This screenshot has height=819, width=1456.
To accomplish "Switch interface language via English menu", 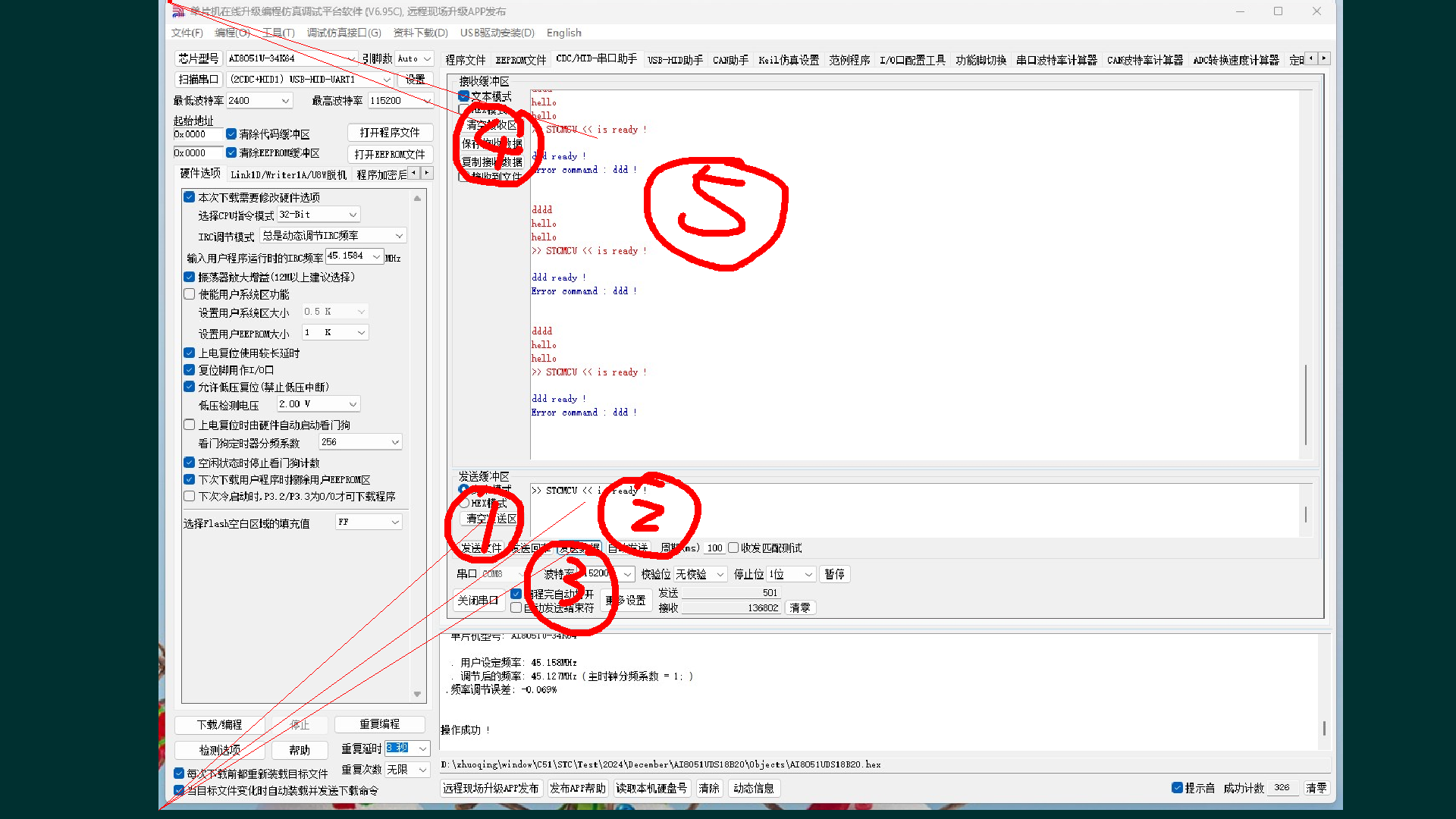I will click(x=563, y=33).
